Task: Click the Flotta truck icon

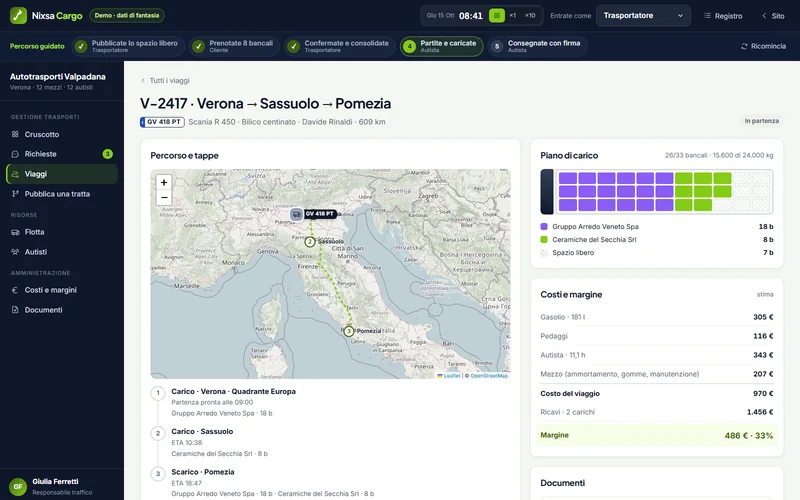Action: pyautogui.click(x=15, y=232)
